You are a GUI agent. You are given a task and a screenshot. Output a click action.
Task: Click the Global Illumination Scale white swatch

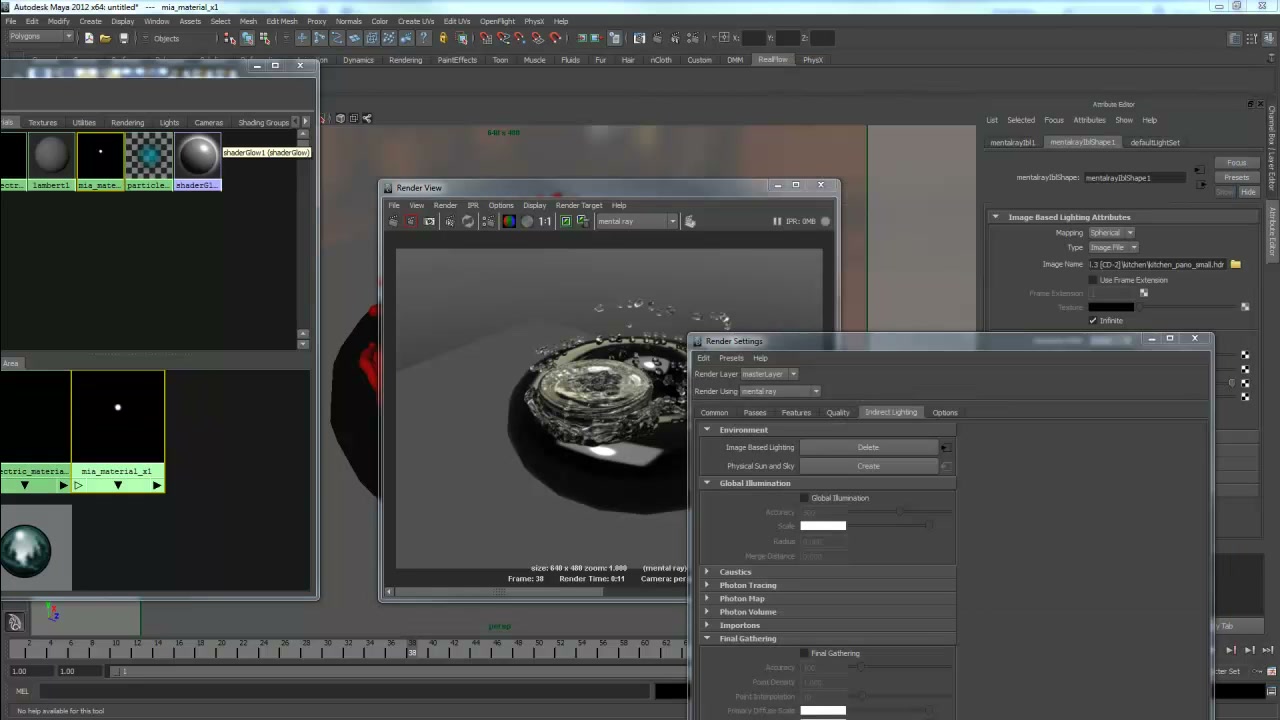823,526
